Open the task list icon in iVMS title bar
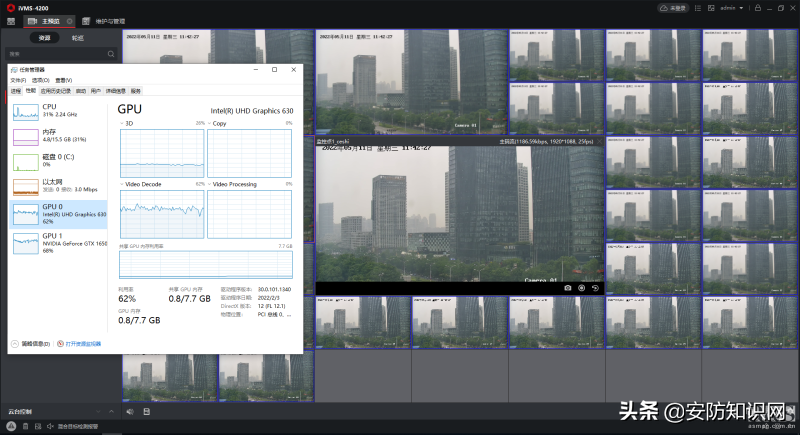 pos(698,8)
